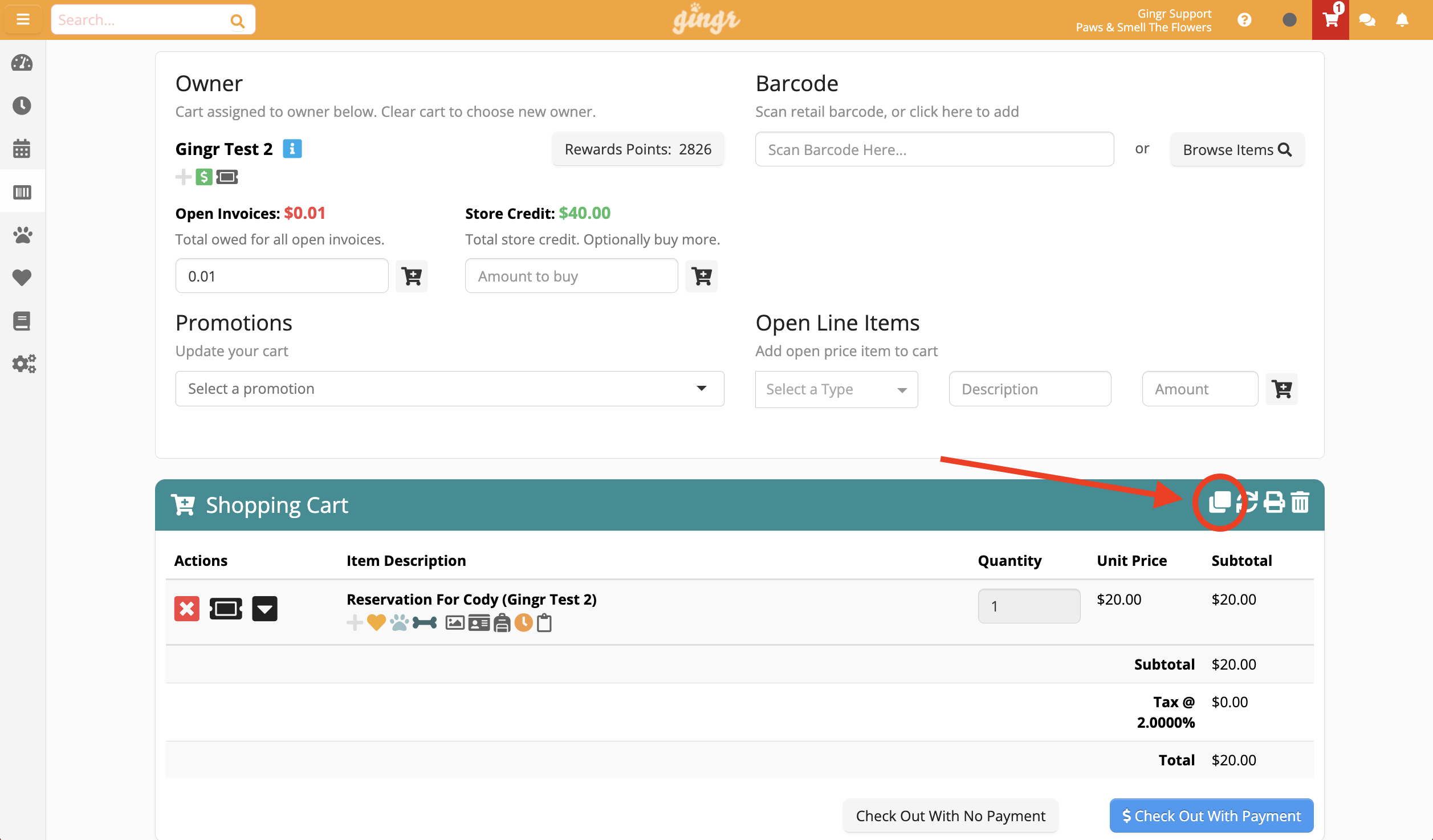Image resolution: width=1433 pixels, height=840 pixels.
Task: Open the clock icon in the sidebar
Action: click(x=22, y=105)
